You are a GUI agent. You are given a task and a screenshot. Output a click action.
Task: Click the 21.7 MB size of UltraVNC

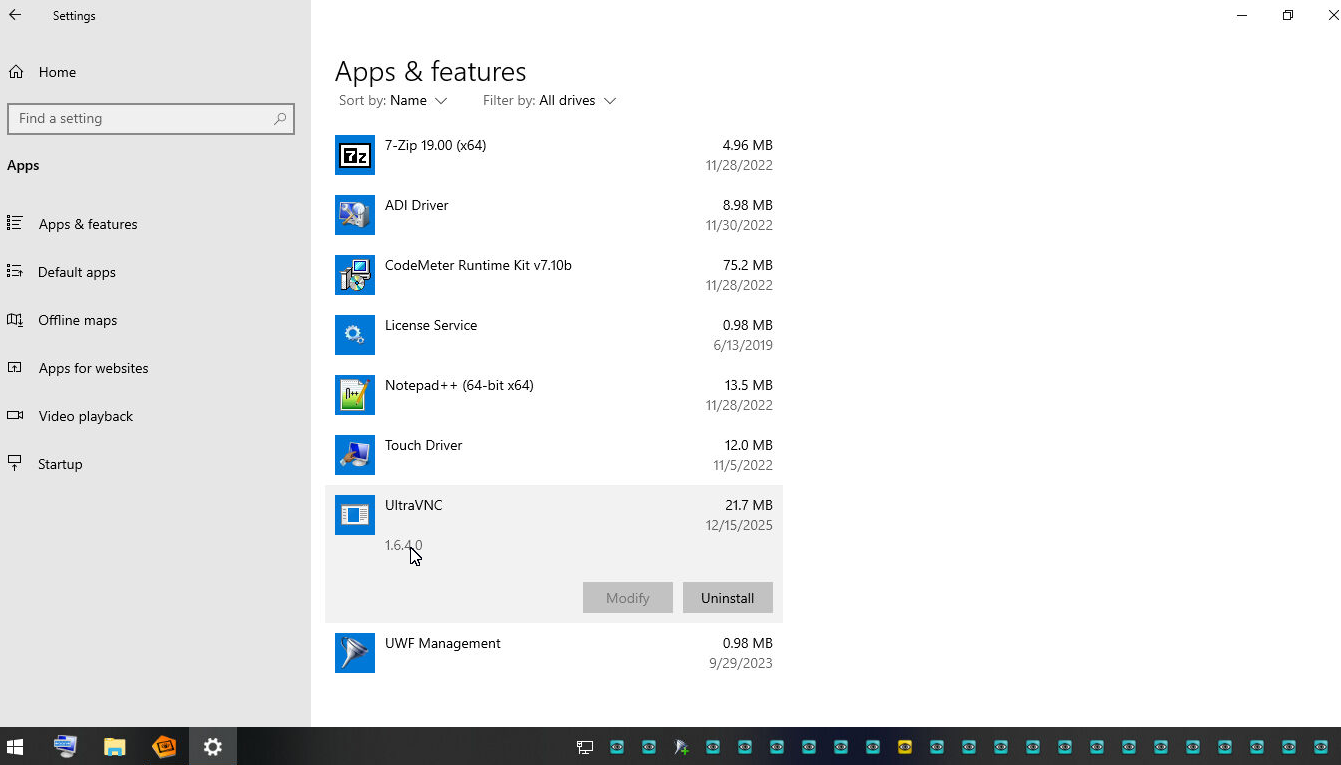[749, 505]
